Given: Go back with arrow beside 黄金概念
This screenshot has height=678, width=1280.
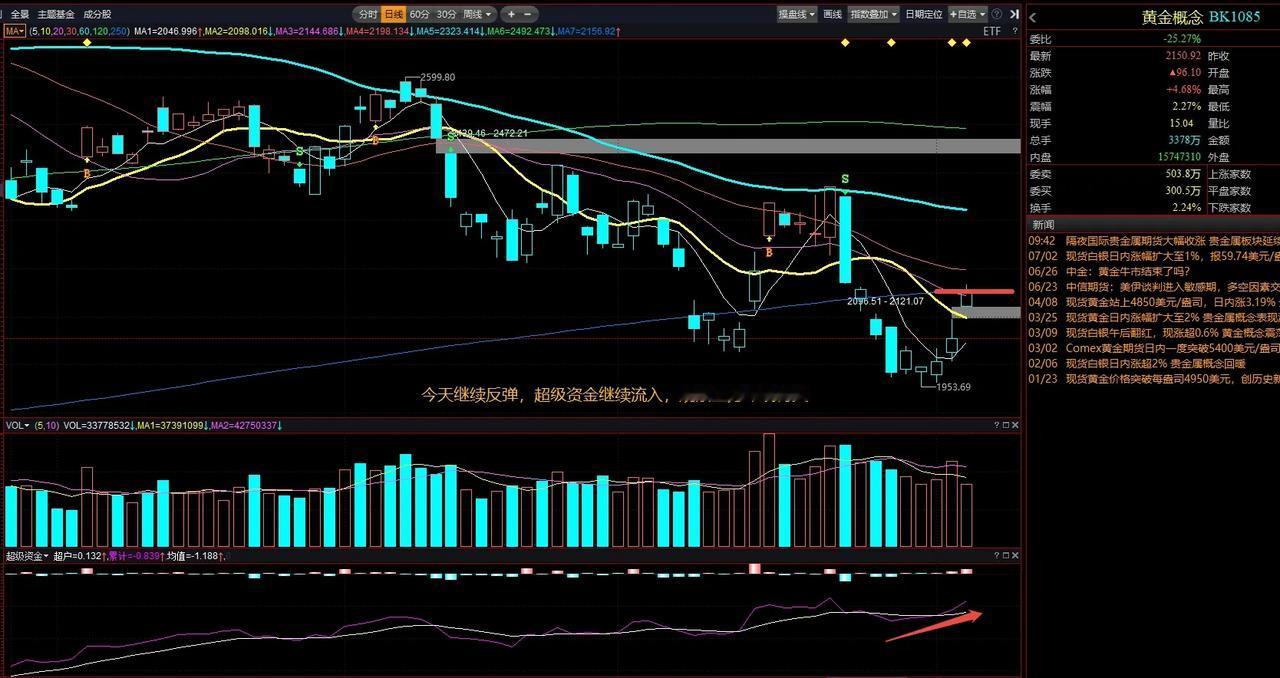Looking at the screenshot, I should tap(1033, 17).
